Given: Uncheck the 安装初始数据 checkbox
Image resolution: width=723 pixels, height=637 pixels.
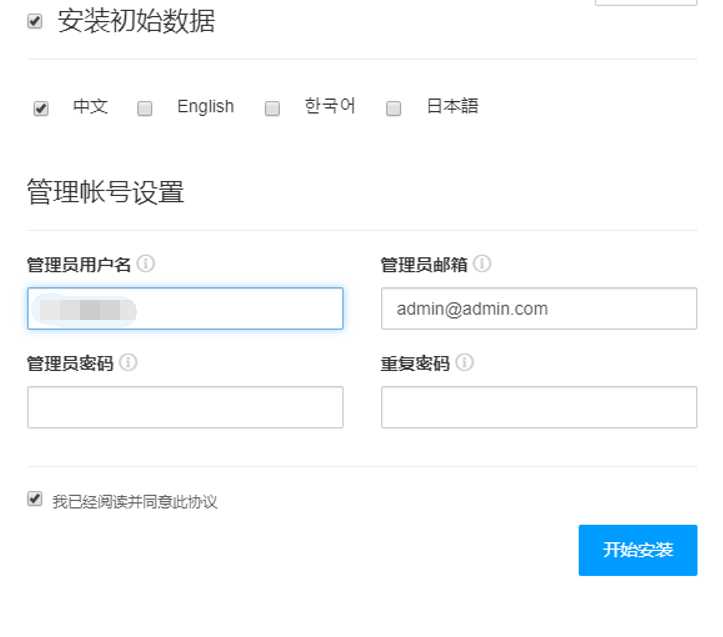Looking at the screenshot, I should click(x=35, y=21).
